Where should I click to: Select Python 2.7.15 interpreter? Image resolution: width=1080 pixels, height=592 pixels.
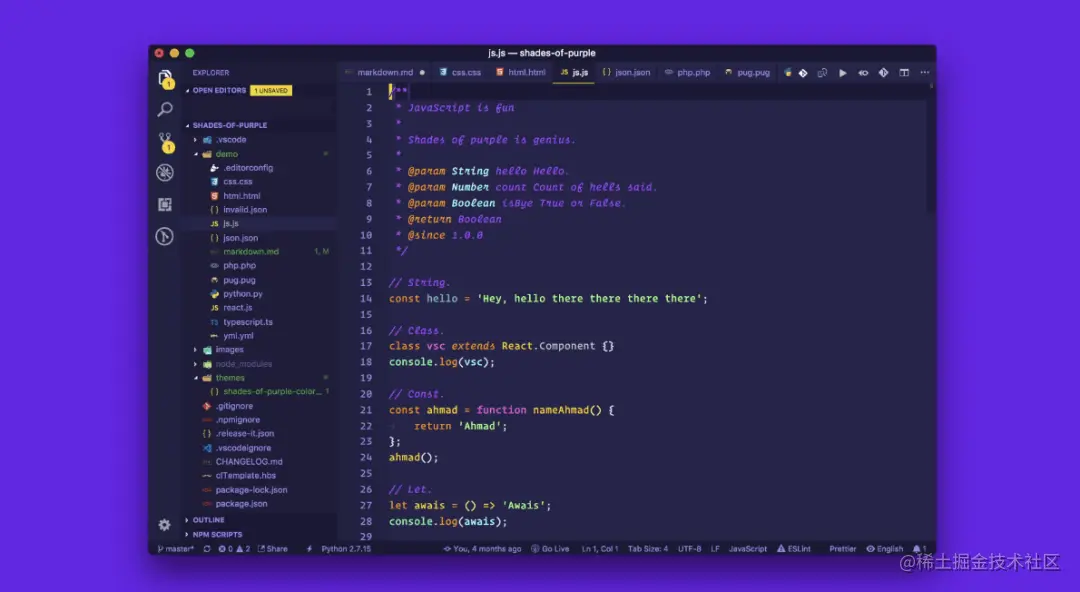[x=346, y=549]
